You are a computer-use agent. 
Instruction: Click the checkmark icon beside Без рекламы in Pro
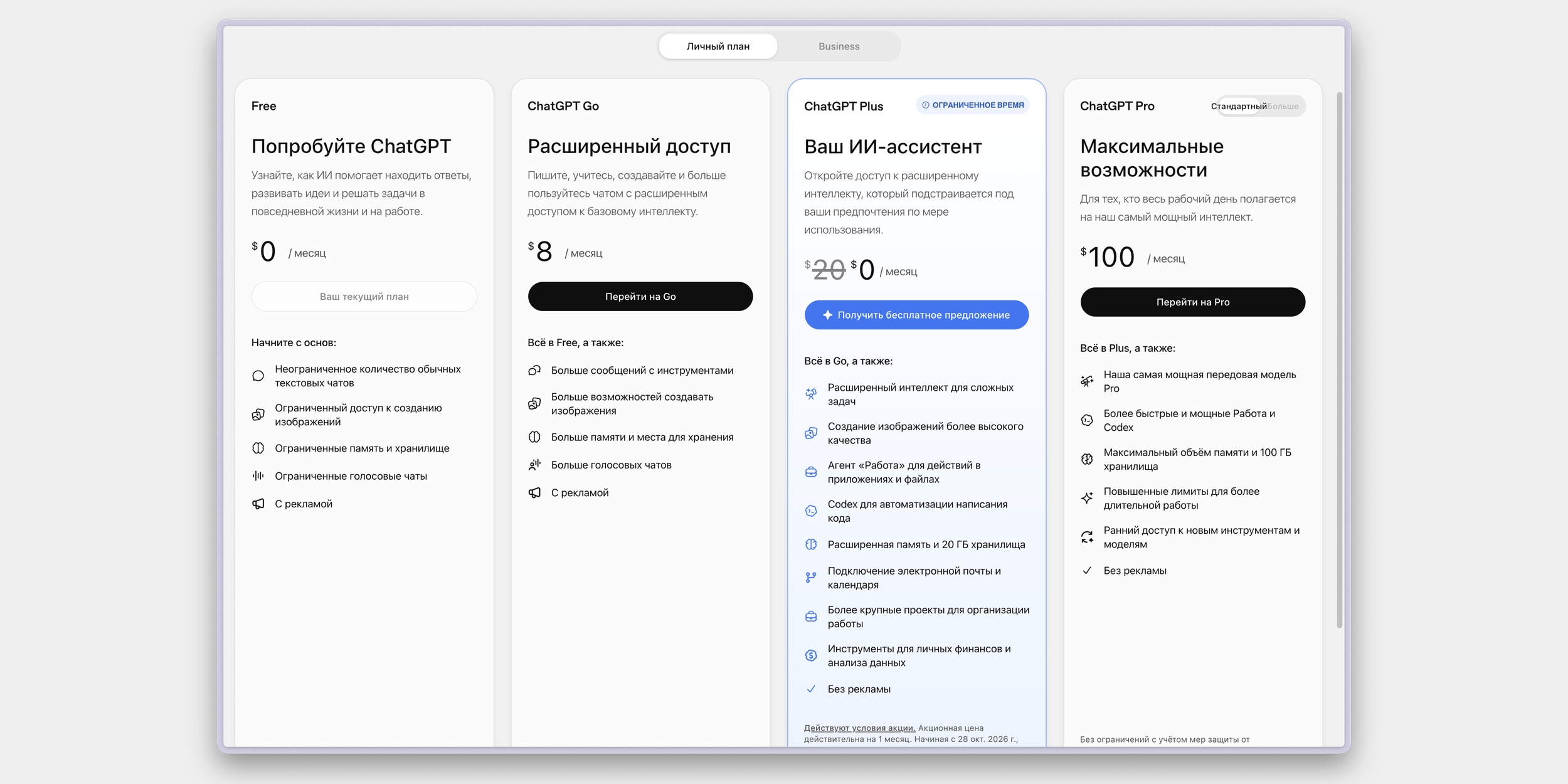(1087, 570)
